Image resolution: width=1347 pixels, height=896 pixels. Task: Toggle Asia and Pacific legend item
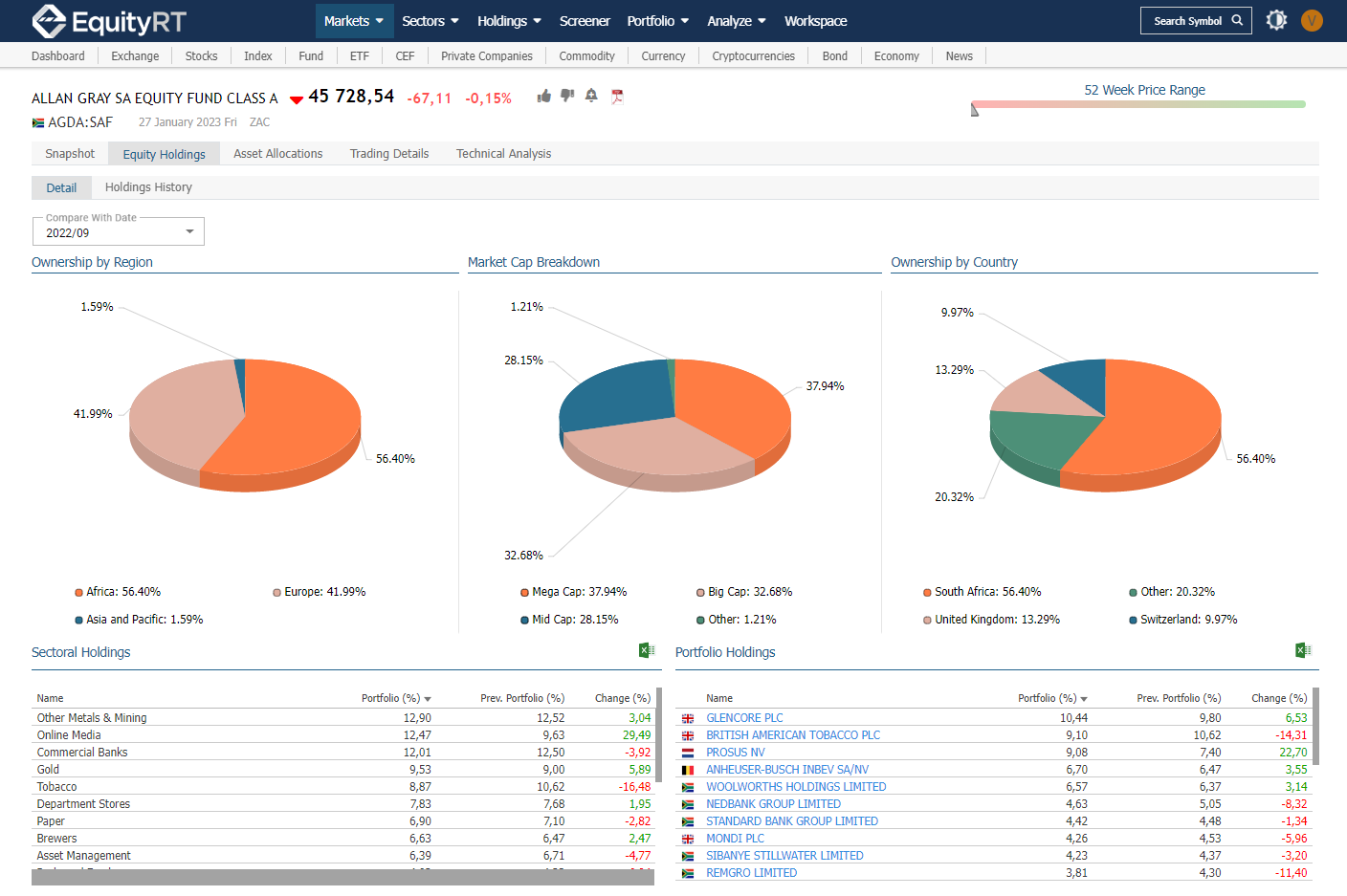pos(139,620)
